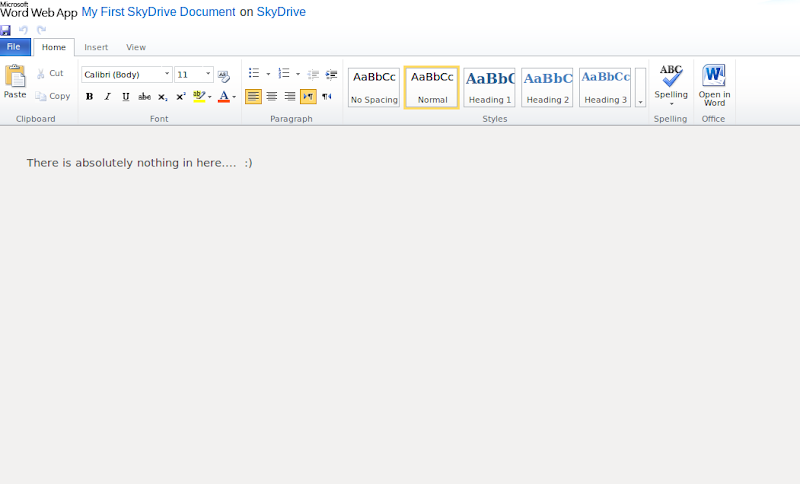Click the Undo arrow icon
800x484 pixels.
click(x=23, y=30)
